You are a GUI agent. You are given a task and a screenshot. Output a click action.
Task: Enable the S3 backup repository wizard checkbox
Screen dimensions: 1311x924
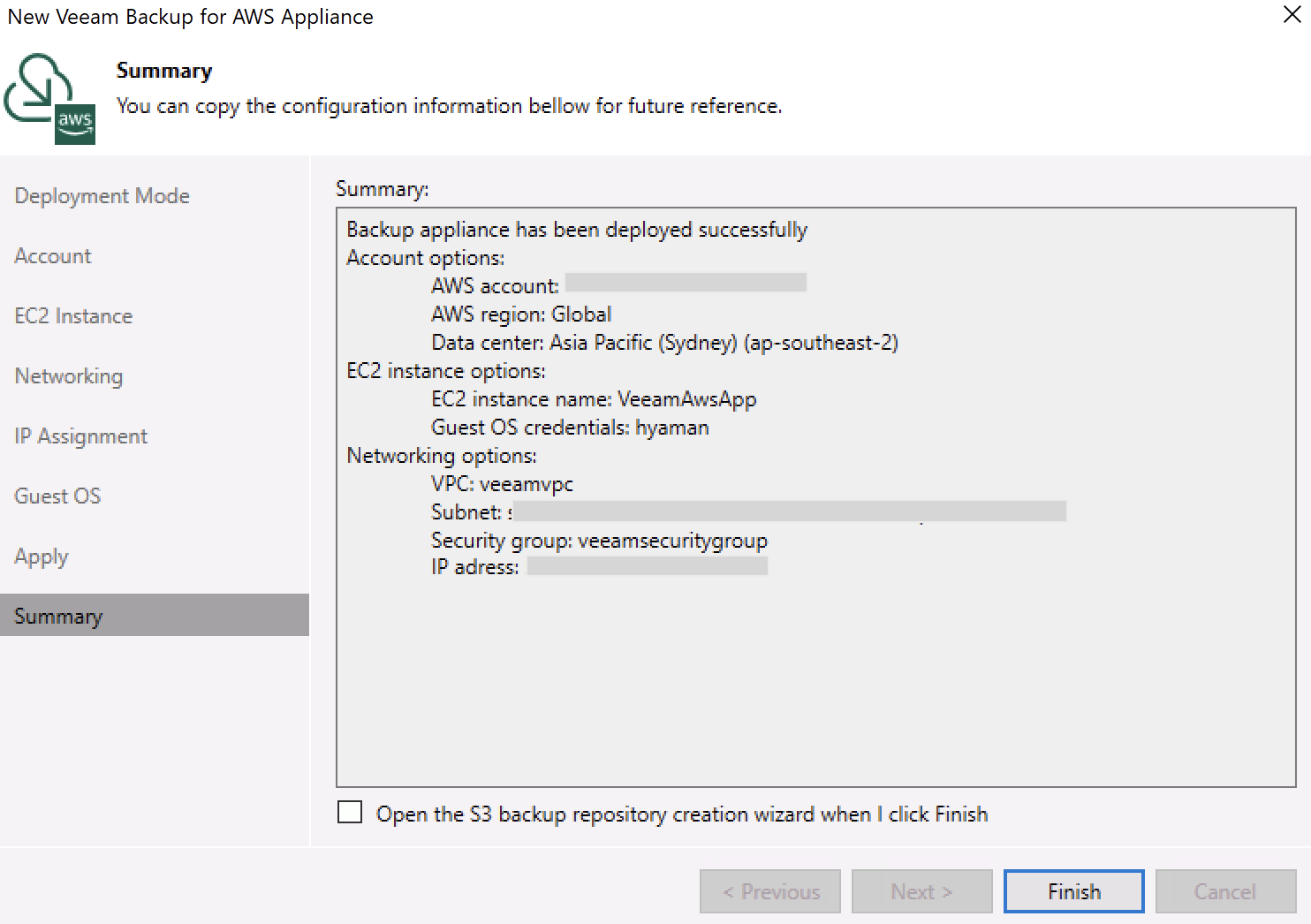pos(350,813)
